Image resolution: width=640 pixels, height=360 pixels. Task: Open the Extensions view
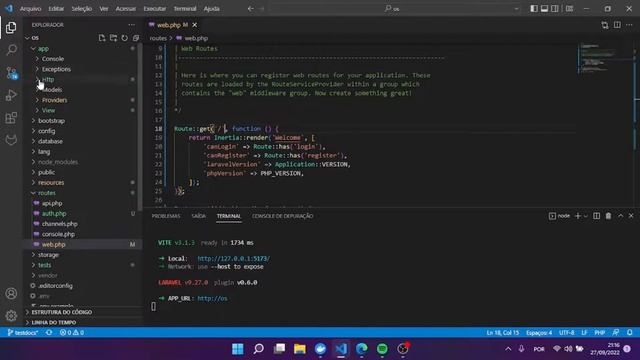click(11, 118)
